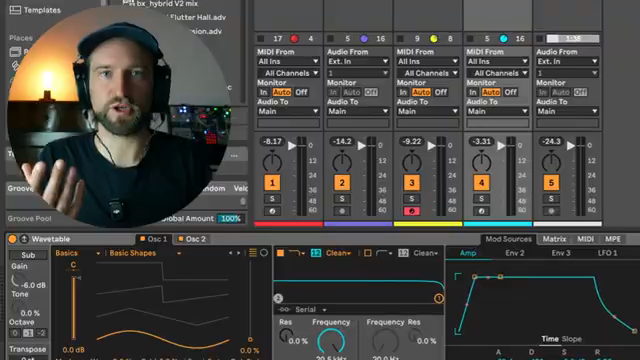The image size is (640, 360).
Task: Arm track 2 for recording
Action: (342, 211)
